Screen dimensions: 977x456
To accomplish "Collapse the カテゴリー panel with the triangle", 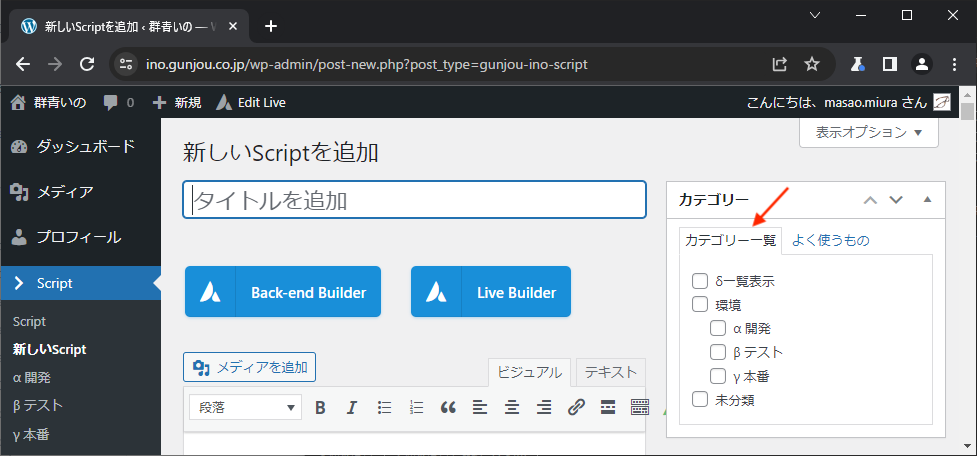I will click(927, 199).
